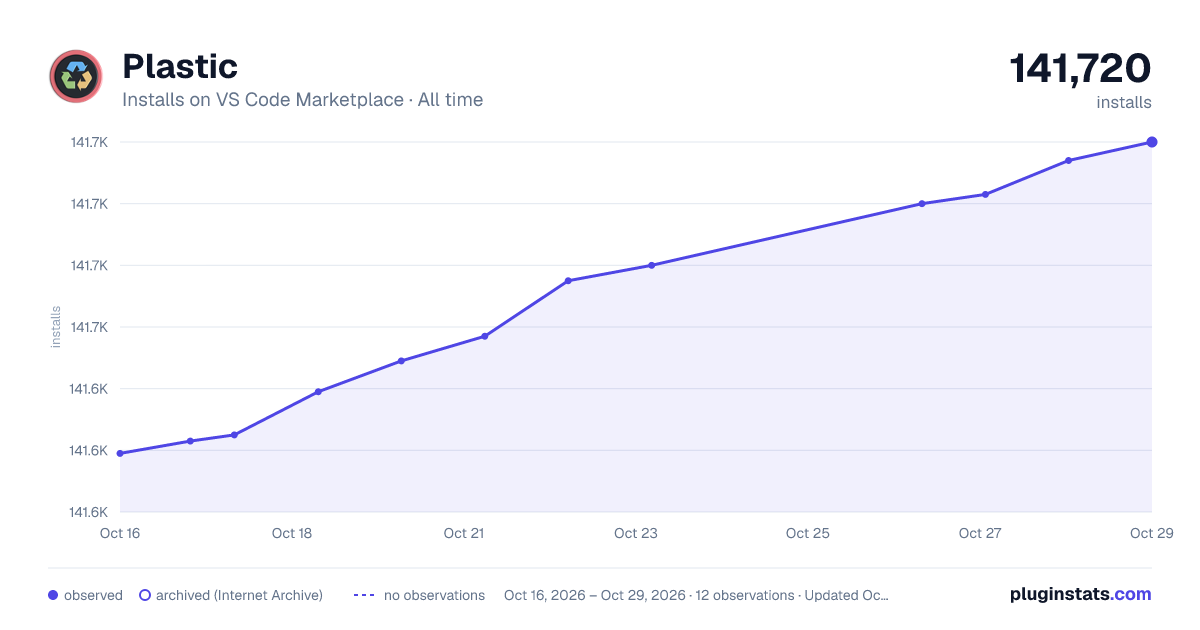
Task: Click the 'no observations' legend label
Action: tap(434, 595)
